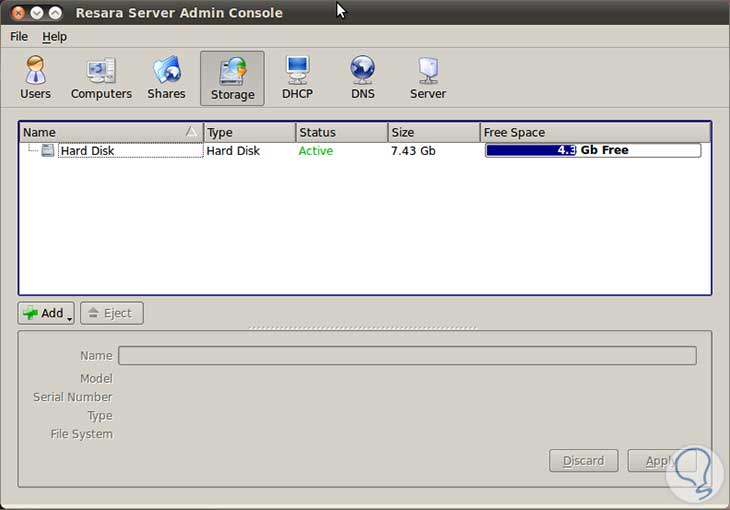
Task: Open the Users section
Action: click(x=35, y=78)
